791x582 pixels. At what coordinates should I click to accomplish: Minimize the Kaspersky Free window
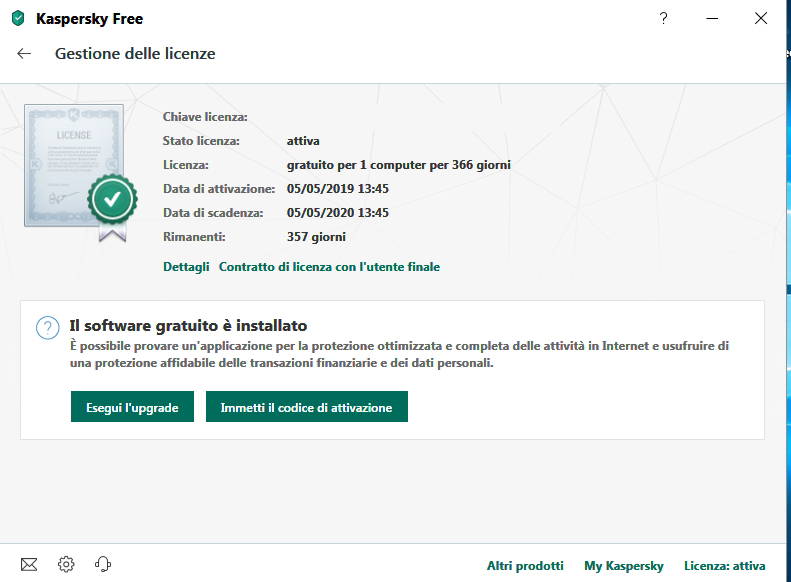point(712,19)
